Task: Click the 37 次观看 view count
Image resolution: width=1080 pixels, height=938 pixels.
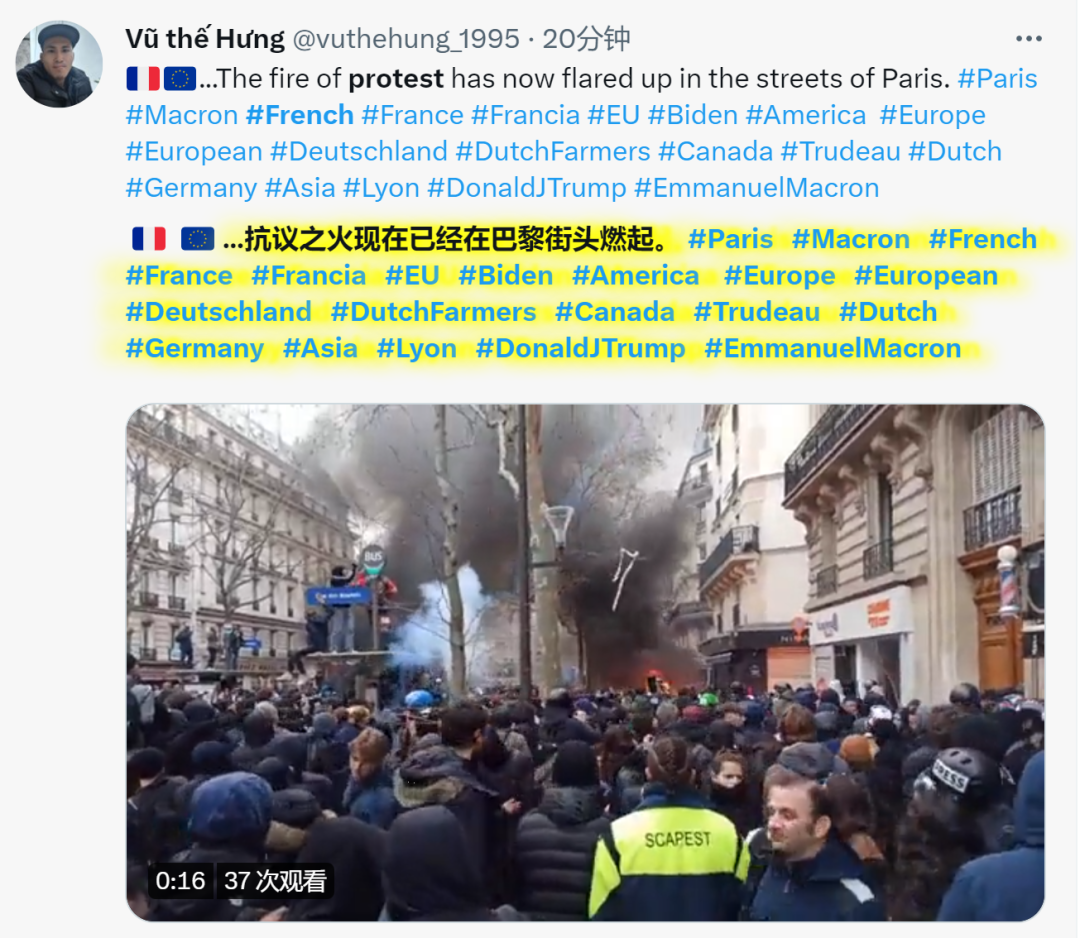Action: point(275,881)
